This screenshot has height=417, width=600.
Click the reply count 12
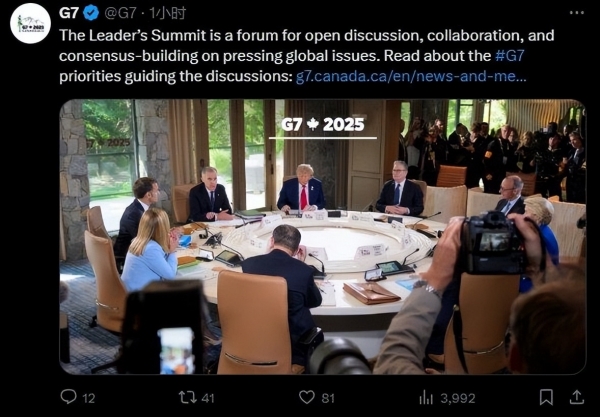(89, 398)
